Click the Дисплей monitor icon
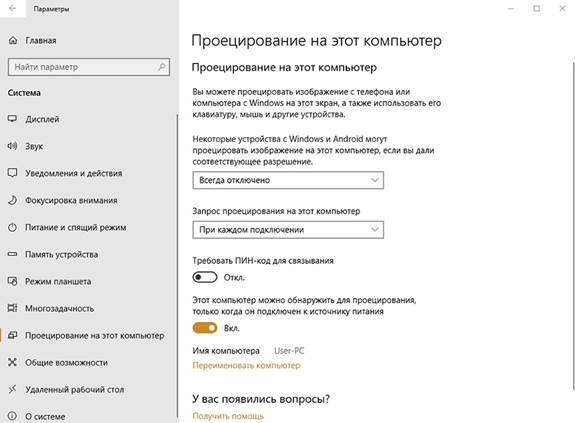The width and height of the screenshot is (575, 423). click(12, 119)
